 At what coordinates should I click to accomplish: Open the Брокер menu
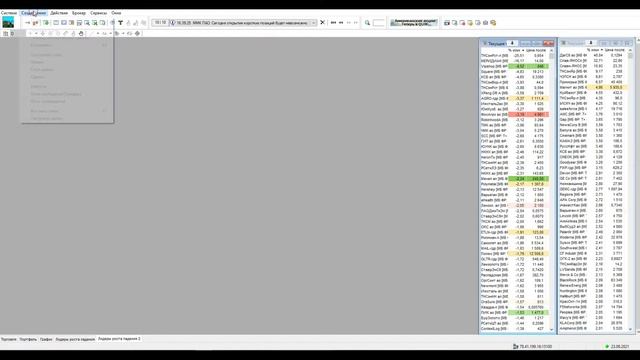79,13
